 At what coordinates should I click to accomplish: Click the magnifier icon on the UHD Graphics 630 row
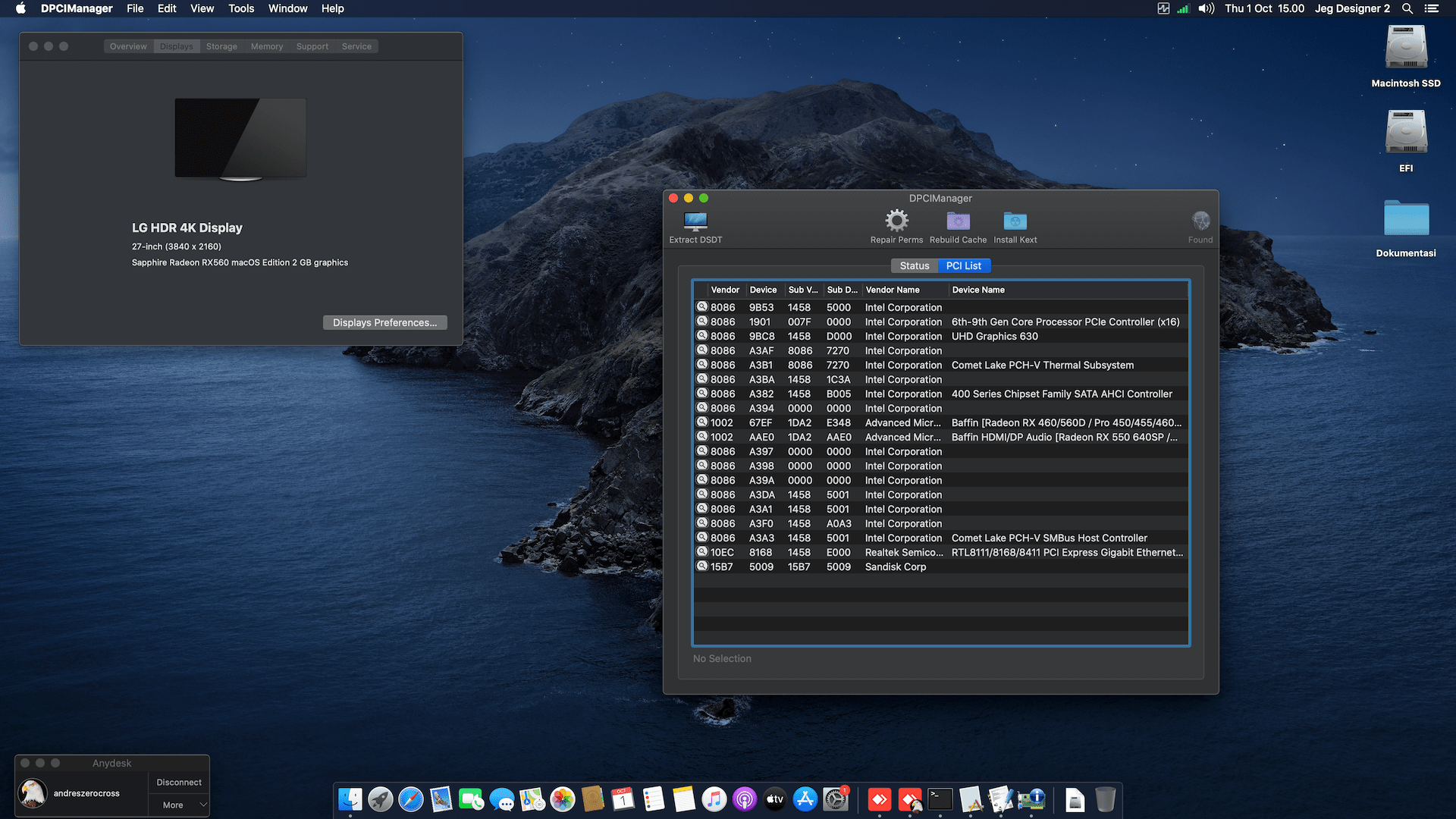pyautogui.click(x=701, y=336)
